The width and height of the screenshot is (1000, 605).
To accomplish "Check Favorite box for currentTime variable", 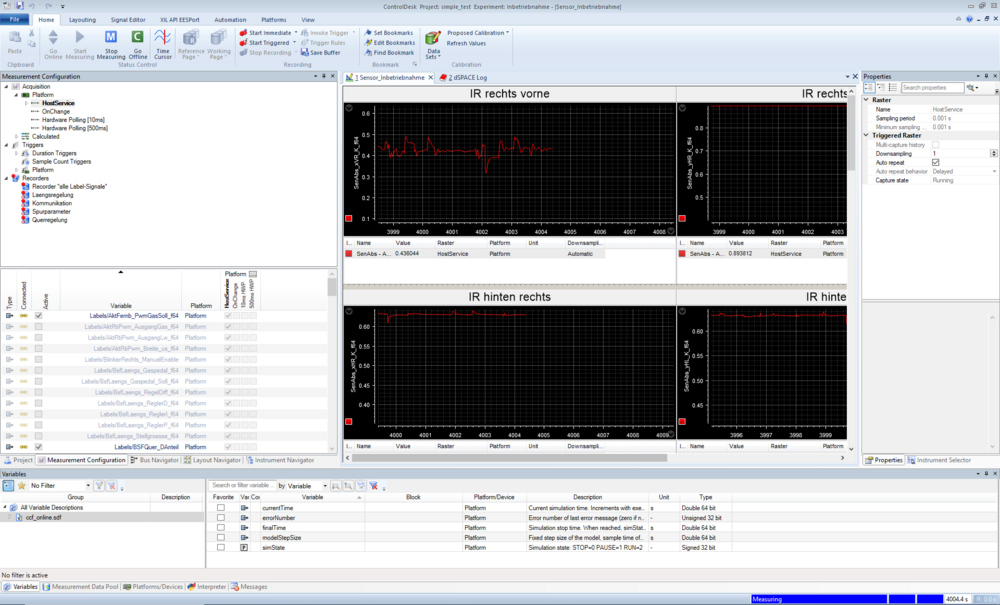I will [221, 508].
